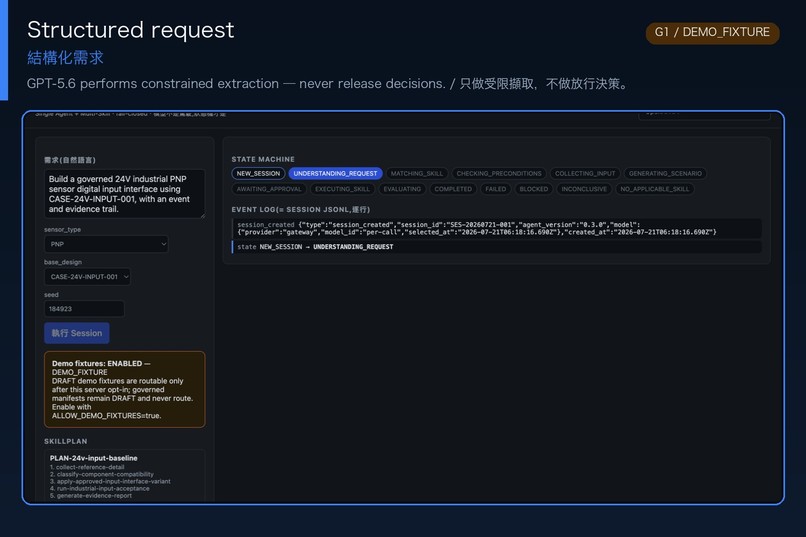
Task: Select the EVALUATING state chip
Action: coord(402,189)
